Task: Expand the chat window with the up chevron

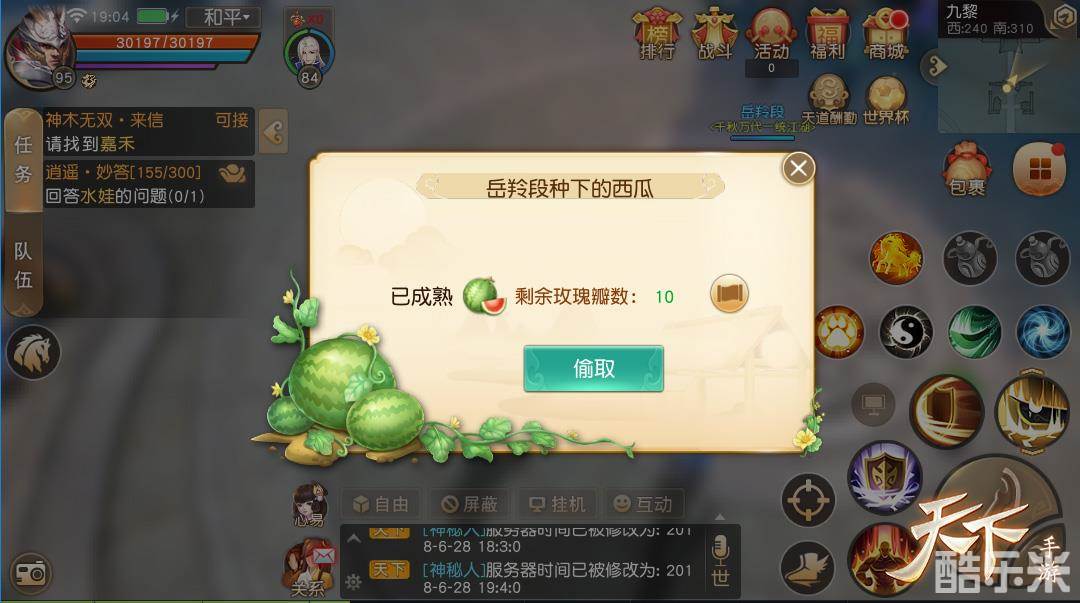Action: click(354, 538)
